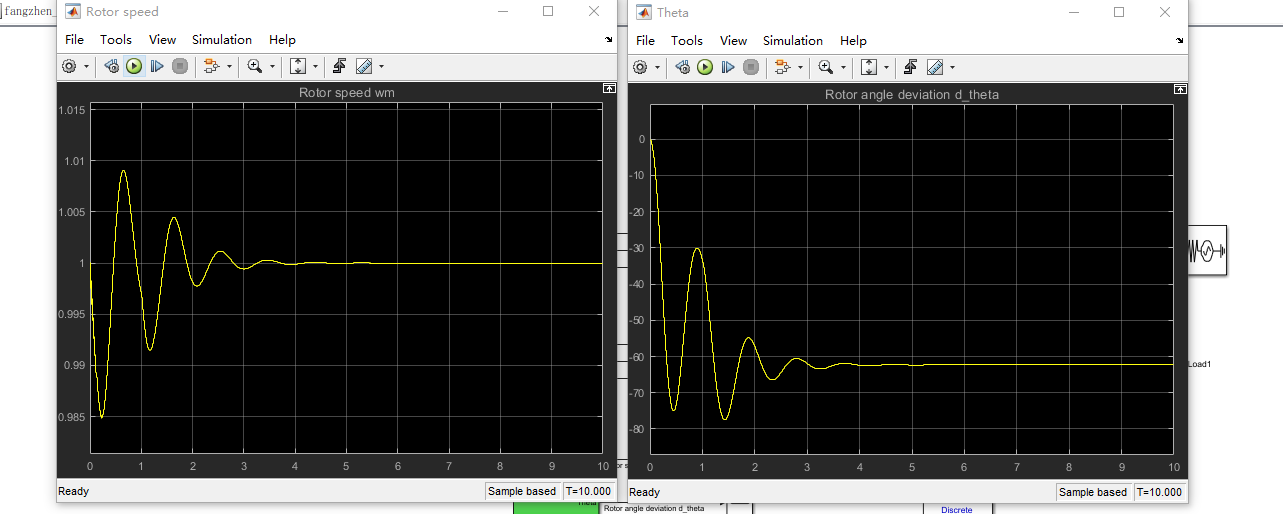
Task: Open View menu in Rotor speed window
Action: tap(162, 40)
